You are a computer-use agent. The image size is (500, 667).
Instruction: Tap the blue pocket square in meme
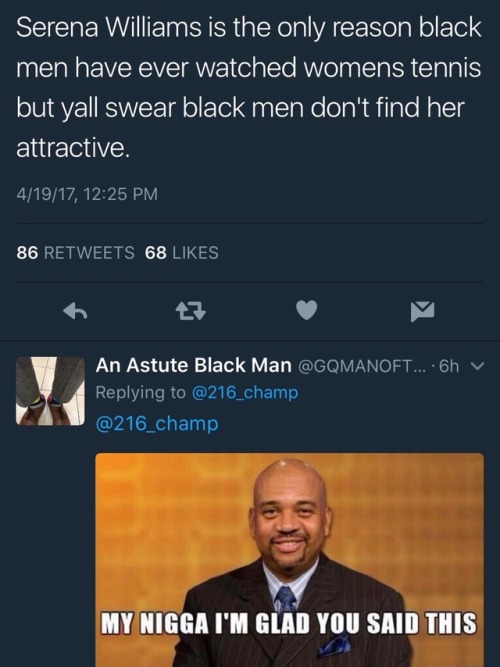334,645
